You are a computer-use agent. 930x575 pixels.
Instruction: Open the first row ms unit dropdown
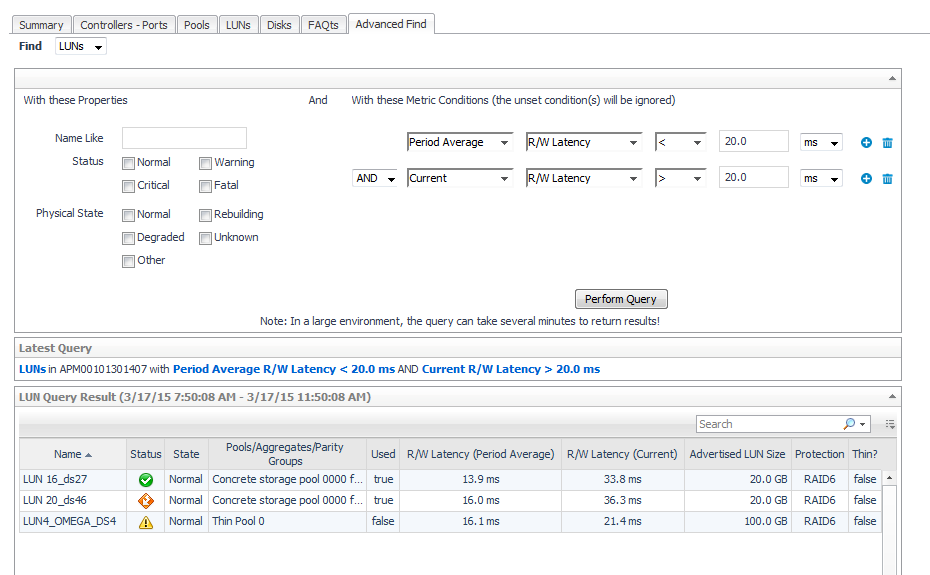tap(821, 142)
